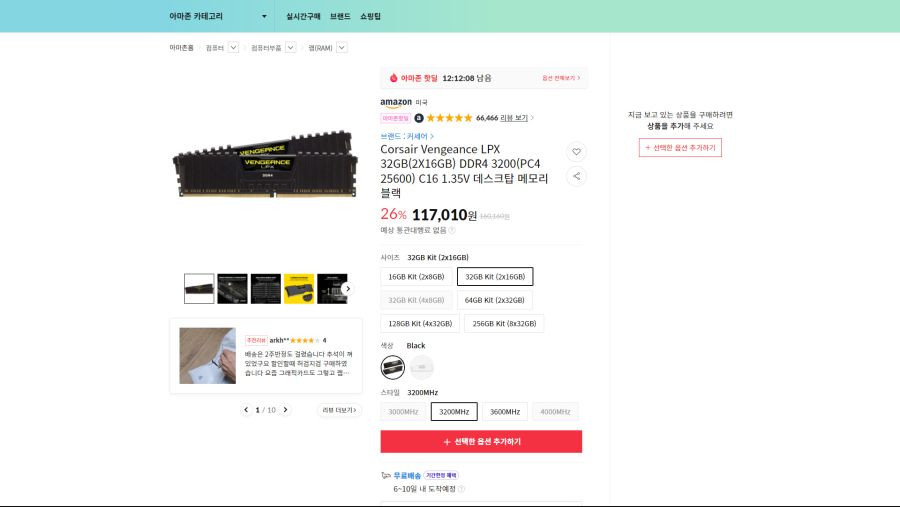This screenshot has height=507, width=900.
Task: Go to next review with right arrow
Action: (285, 410)
